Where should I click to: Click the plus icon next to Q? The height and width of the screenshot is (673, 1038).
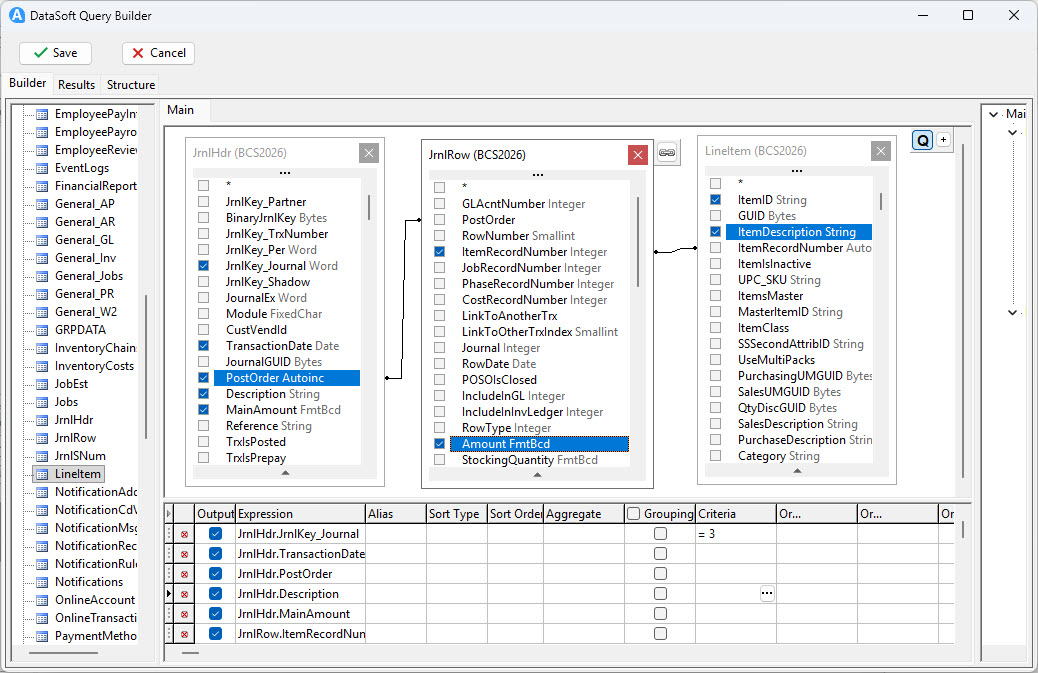[x=943, y=140]
